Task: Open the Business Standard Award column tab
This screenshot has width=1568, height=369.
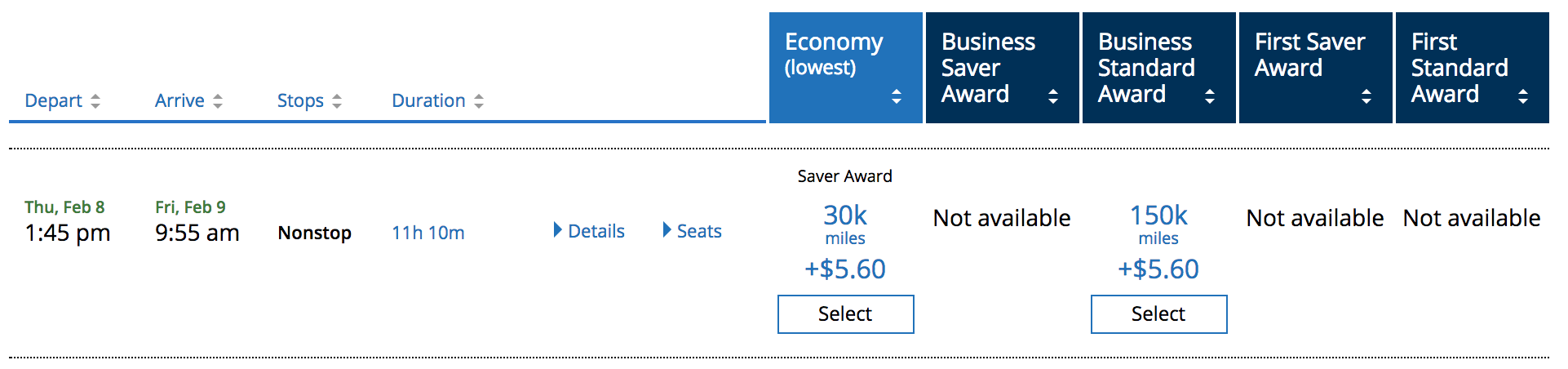Action: (1146, 67)
